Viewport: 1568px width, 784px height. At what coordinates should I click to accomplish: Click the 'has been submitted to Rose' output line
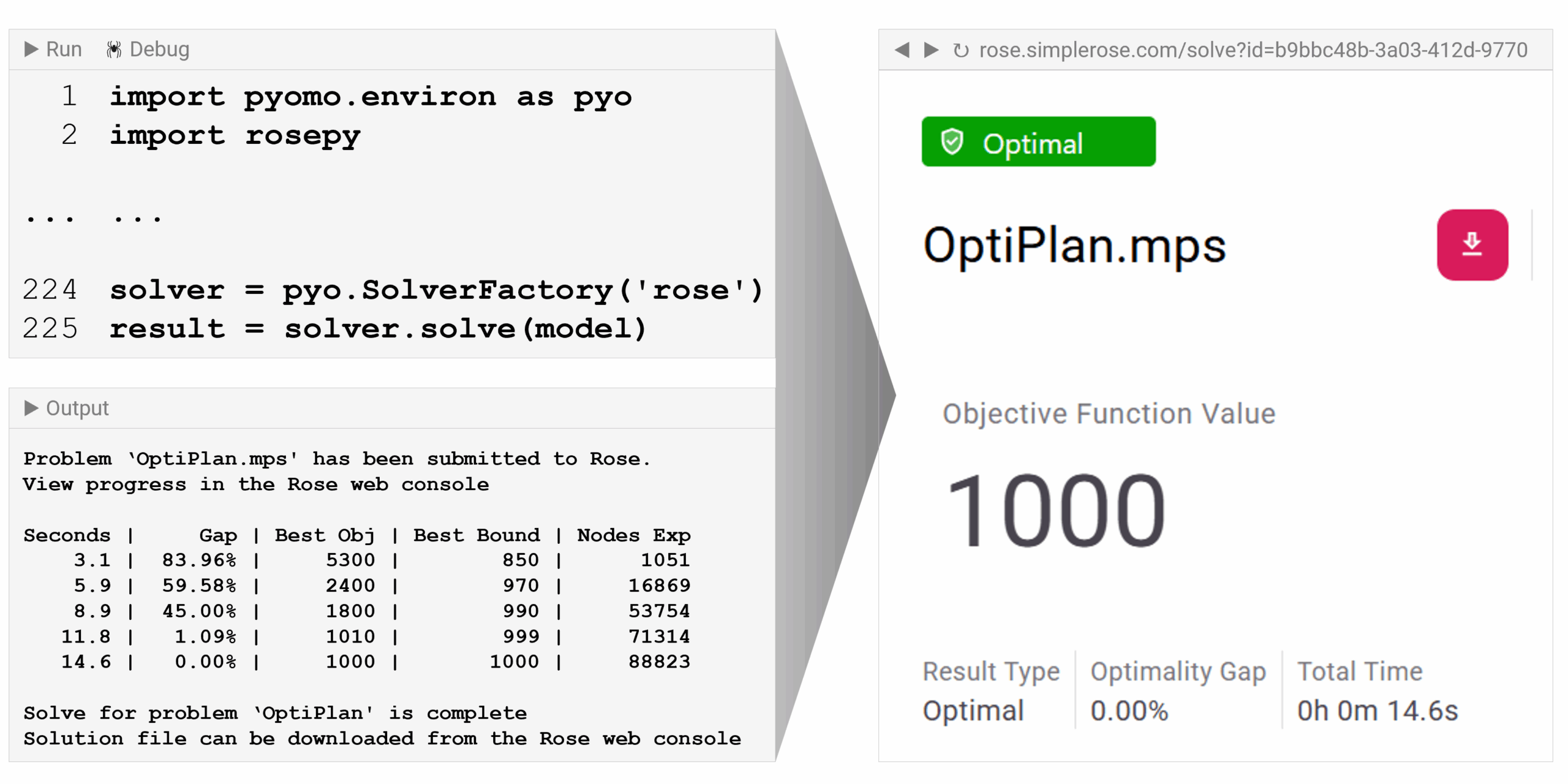click(336, 459)
